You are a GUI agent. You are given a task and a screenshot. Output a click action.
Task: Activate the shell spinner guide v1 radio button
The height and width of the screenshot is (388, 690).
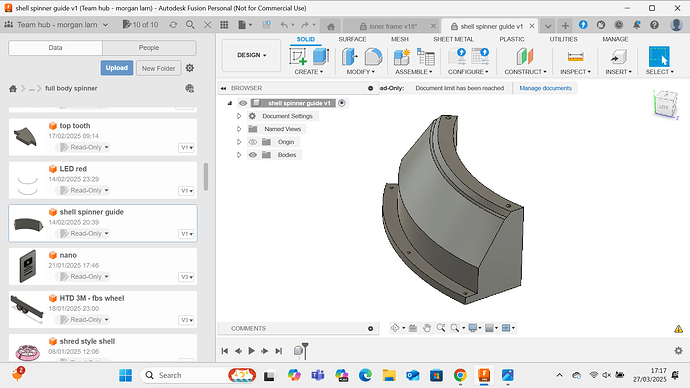tap(342, 103)
